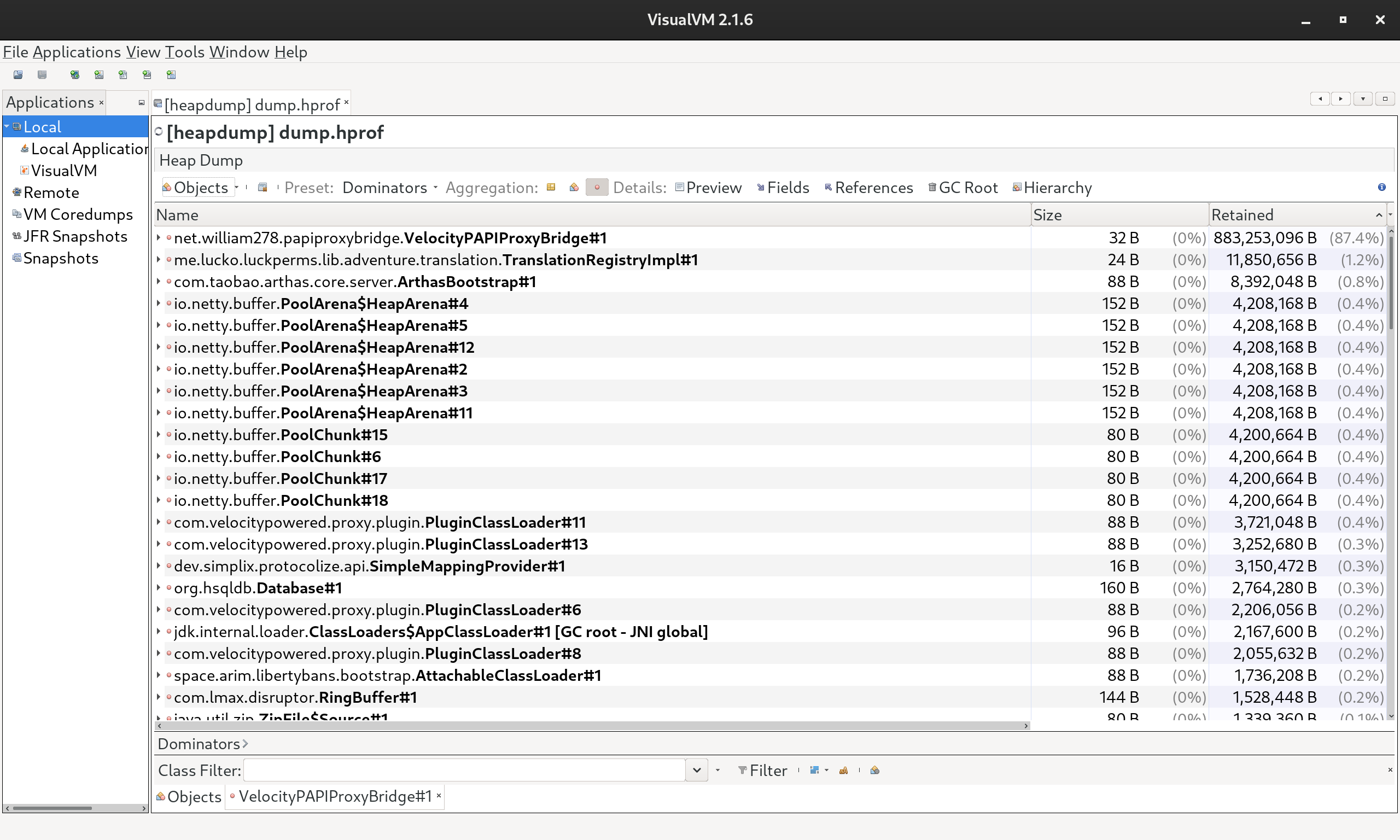Viewport: 1400px width, 840px height.
Task: Select the packages aggregation toggle
Action: tap(551, 187)
